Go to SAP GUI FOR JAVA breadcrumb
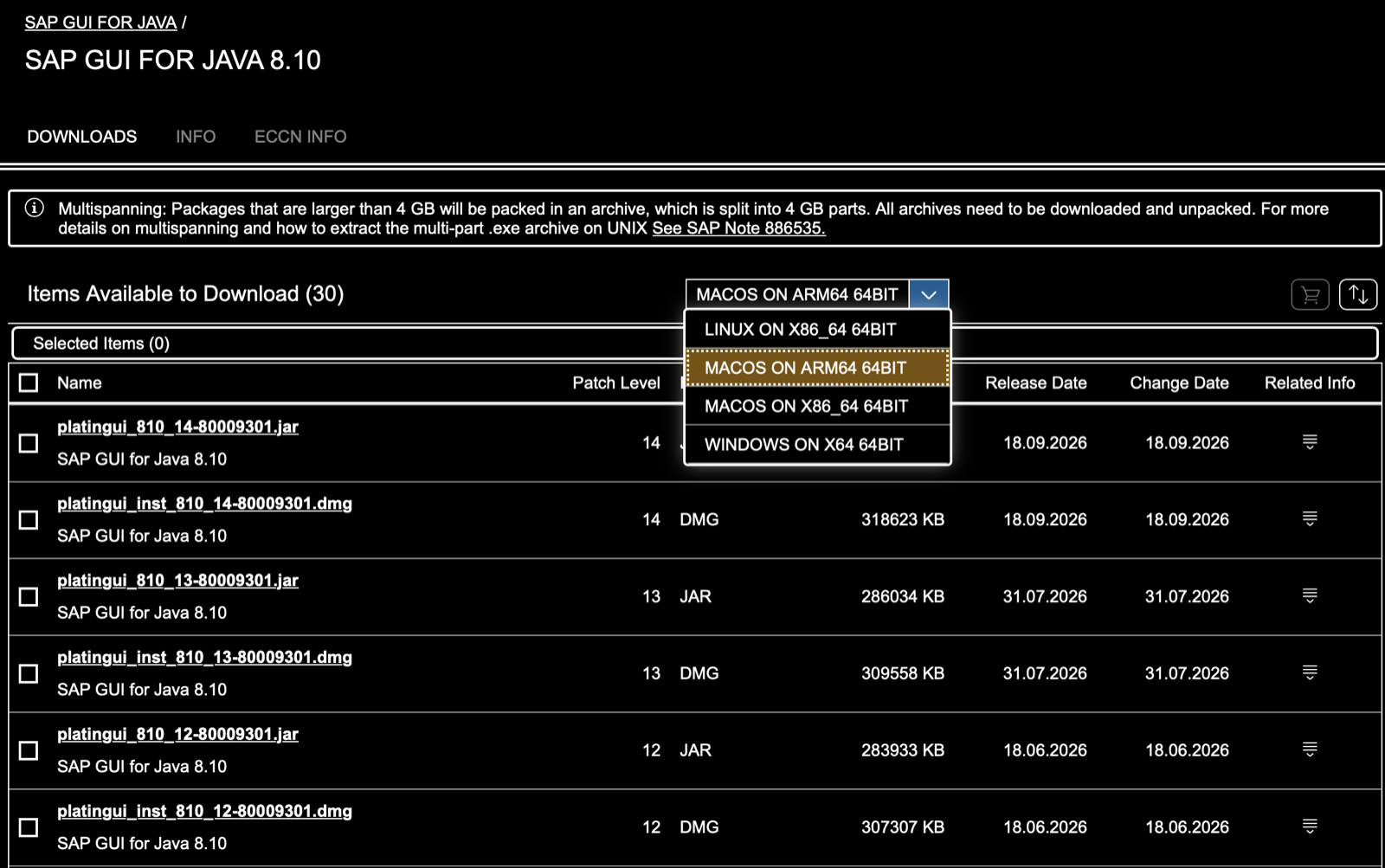Image resolution: width=1385 pixels, height=868 pixels. point(100,23)
